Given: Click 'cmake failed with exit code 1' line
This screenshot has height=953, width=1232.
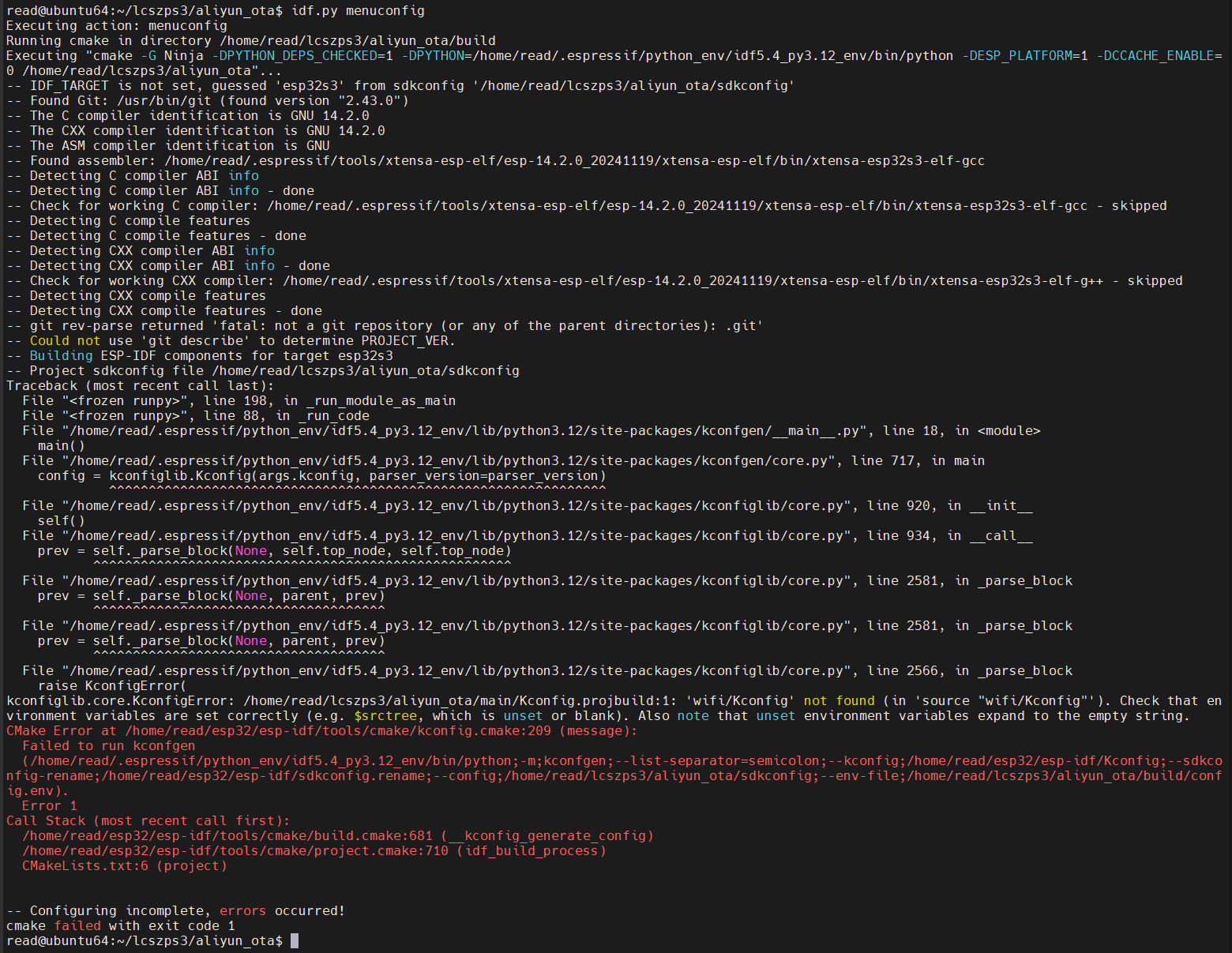Looking at the screenshot, I should click(x=121, y=926).
